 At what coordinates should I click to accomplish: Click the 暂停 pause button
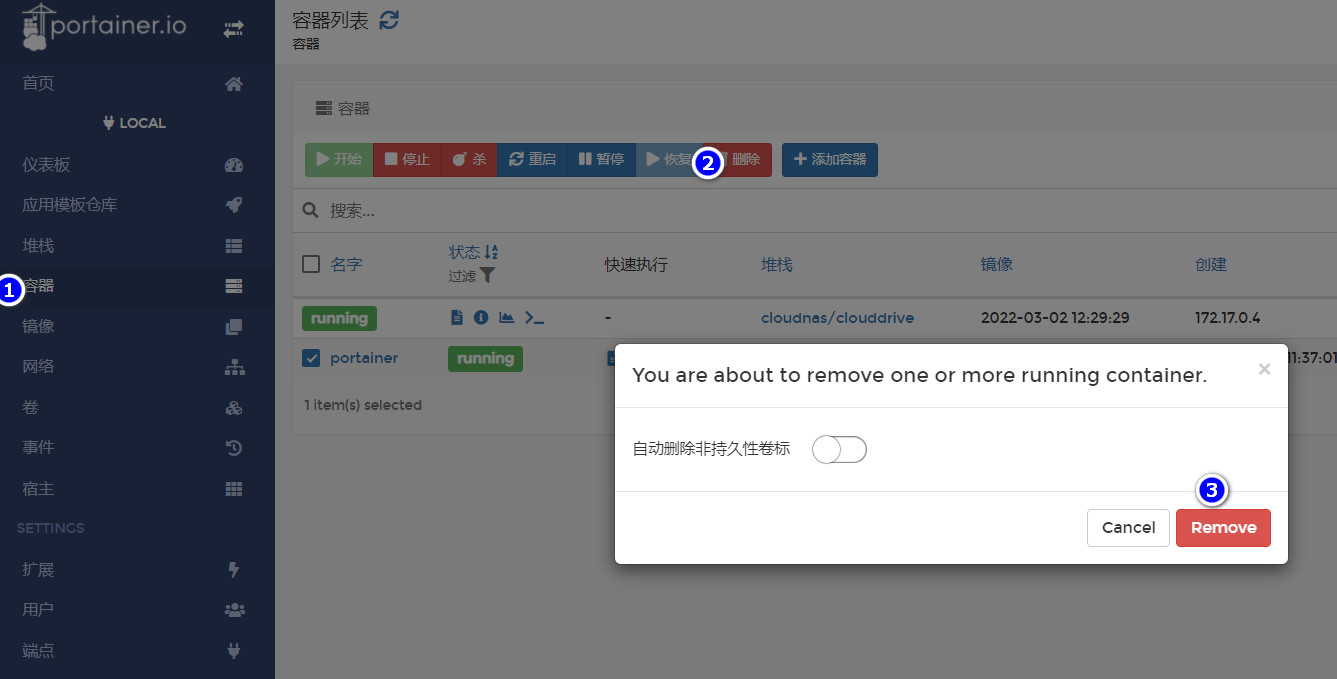(601, 160)
